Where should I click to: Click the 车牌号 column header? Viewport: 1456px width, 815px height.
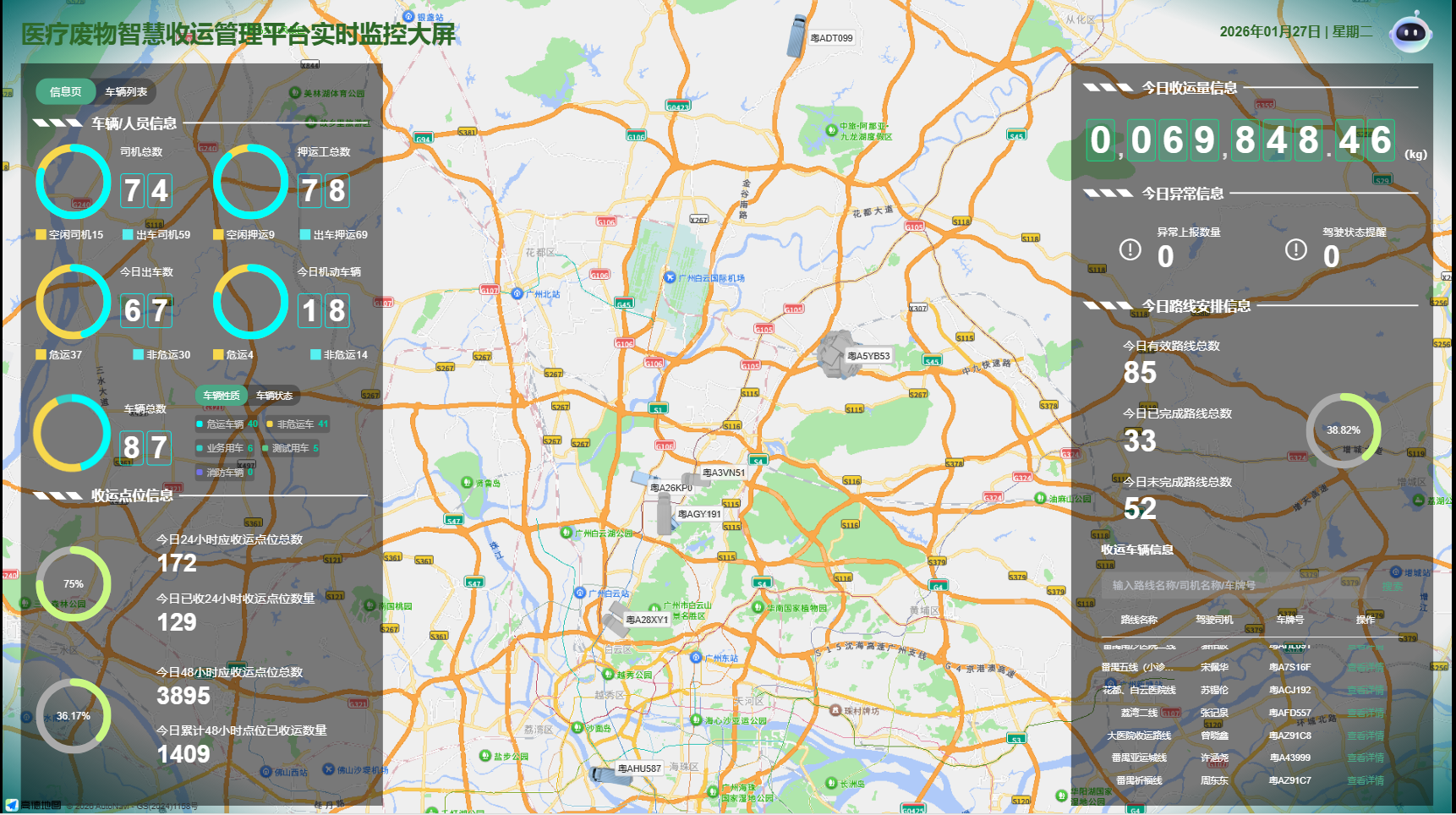pos(1289,620)
